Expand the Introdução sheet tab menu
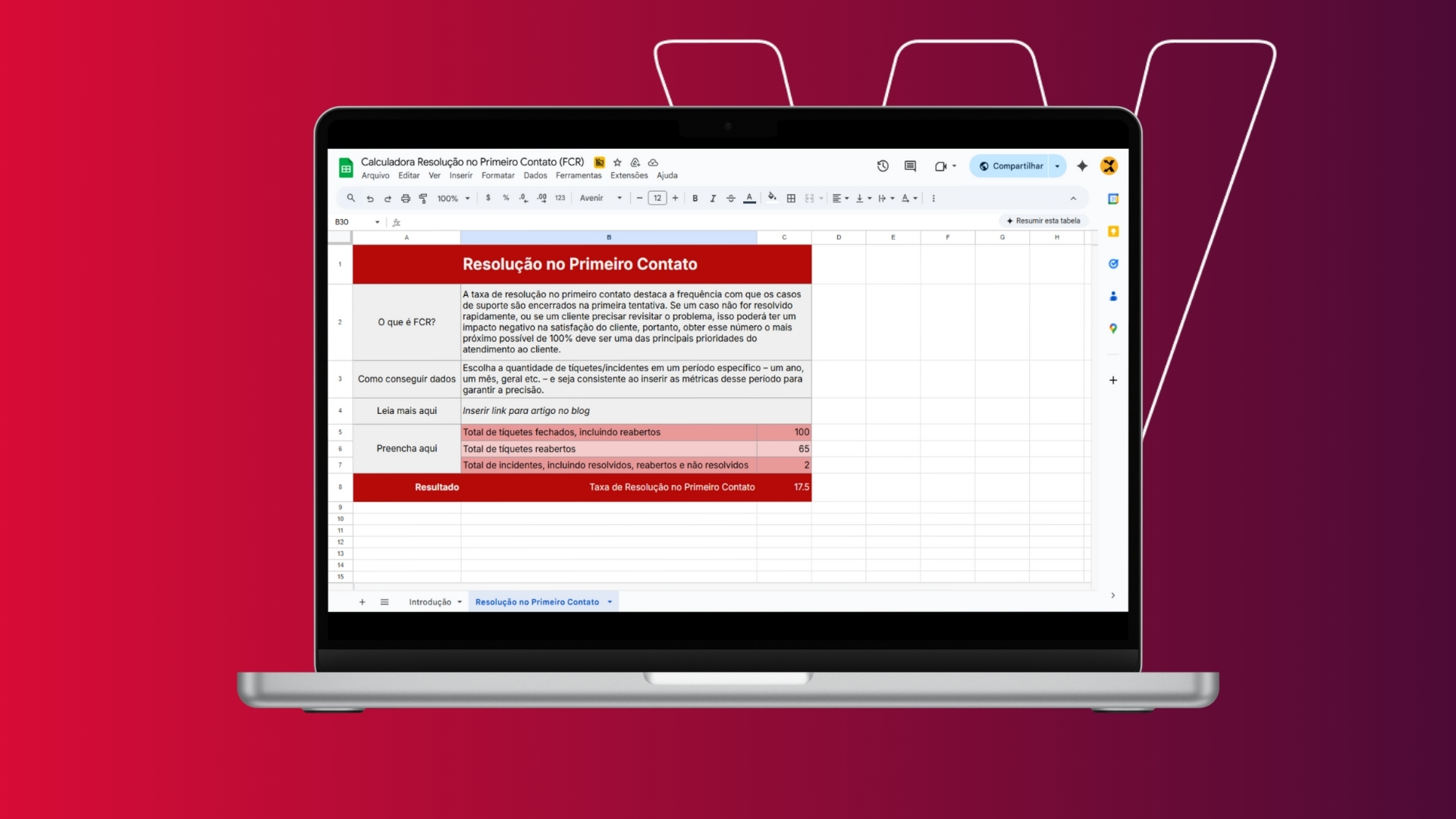Screen dimensions: 1456x819 pos(460,602)
